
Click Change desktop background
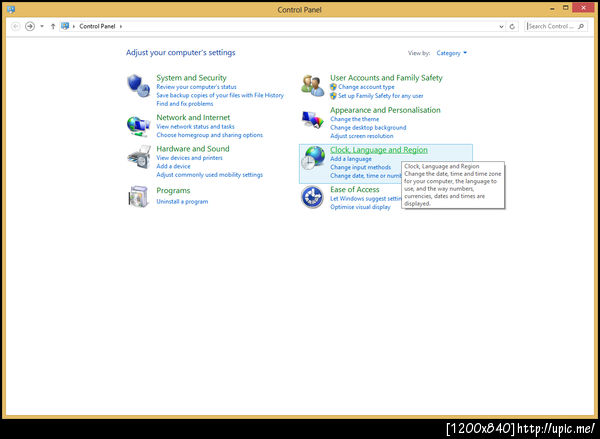pyautogui.click(x=368, y=127)
